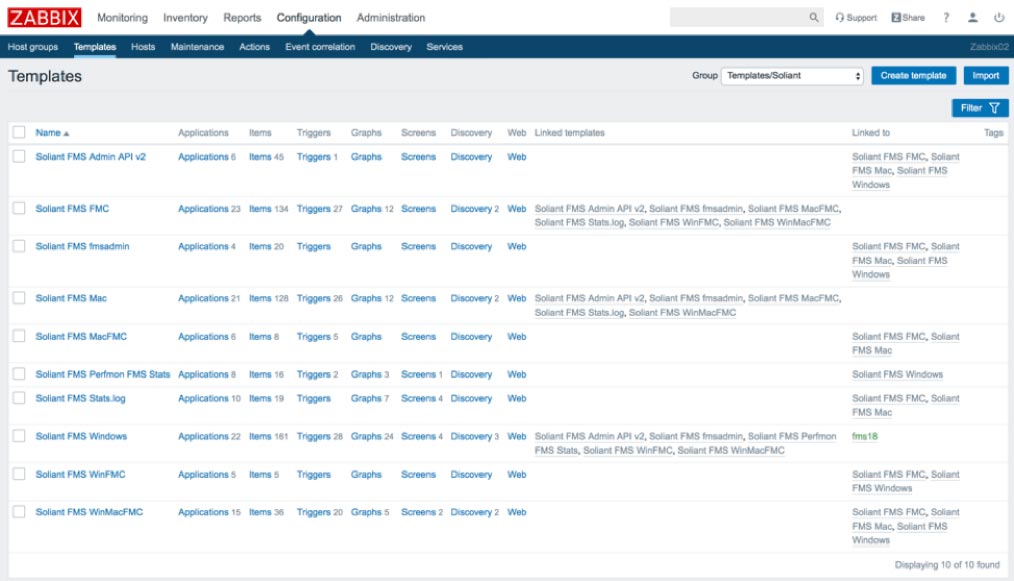This screenshot has width=1014, height=581.
Task: Check the Soliant FMS WinFMC row
Action: pyautogui.click(x=19, y=474)
